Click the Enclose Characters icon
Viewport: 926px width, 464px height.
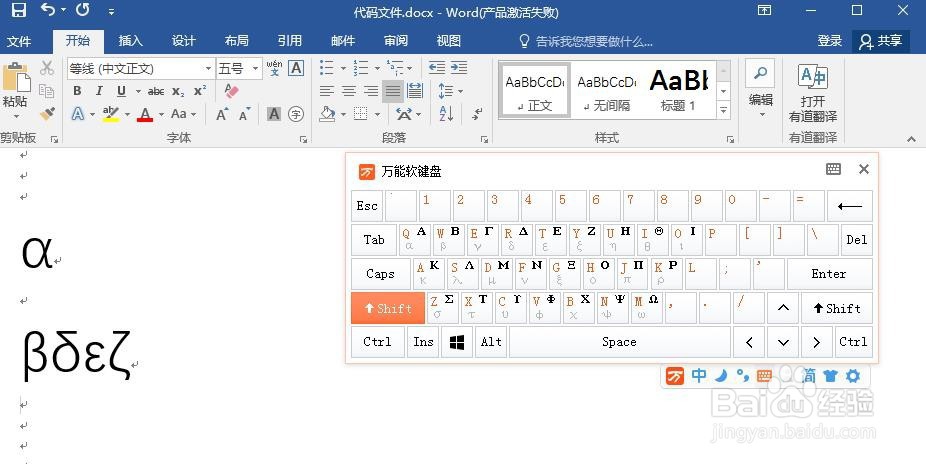(x=296, y=114)
